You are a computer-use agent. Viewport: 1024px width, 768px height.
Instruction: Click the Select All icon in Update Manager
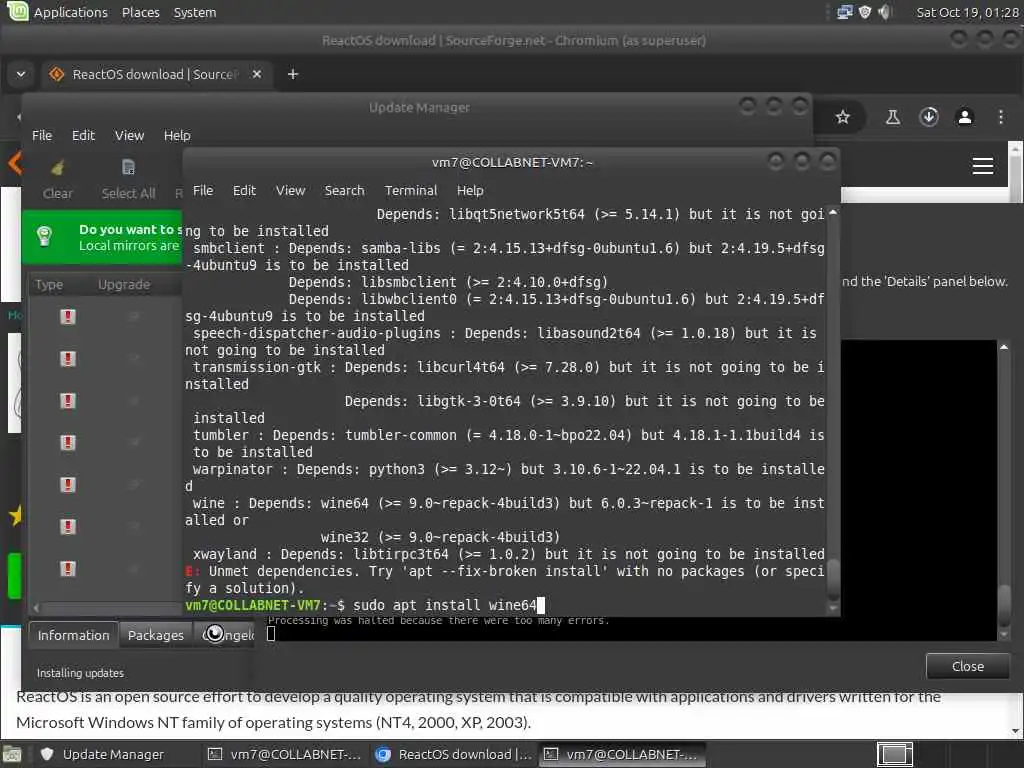(x=129, y=168)
